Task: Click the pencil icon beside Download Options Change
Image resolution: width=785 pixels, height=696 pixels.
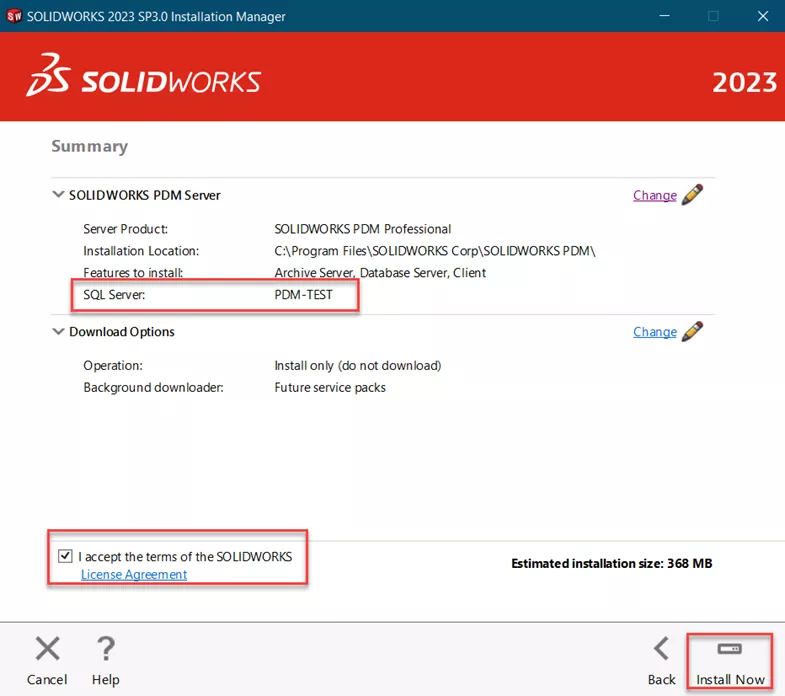Action: point(692,331)
